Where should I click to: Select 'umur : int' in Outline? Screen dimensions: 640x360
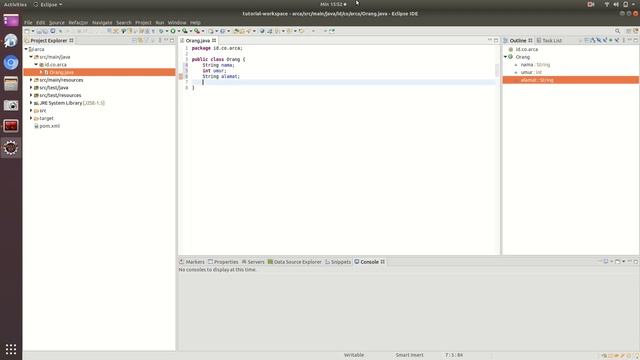click(531, 72)
